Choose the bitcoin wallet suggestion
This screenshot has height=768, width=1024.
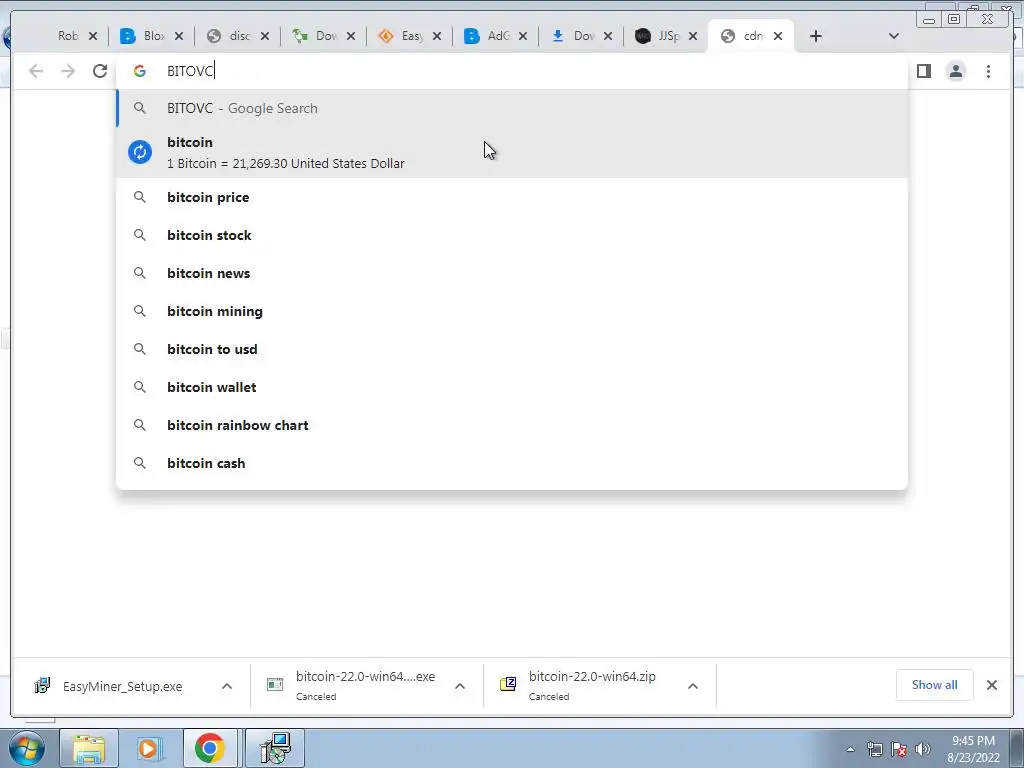513,387
